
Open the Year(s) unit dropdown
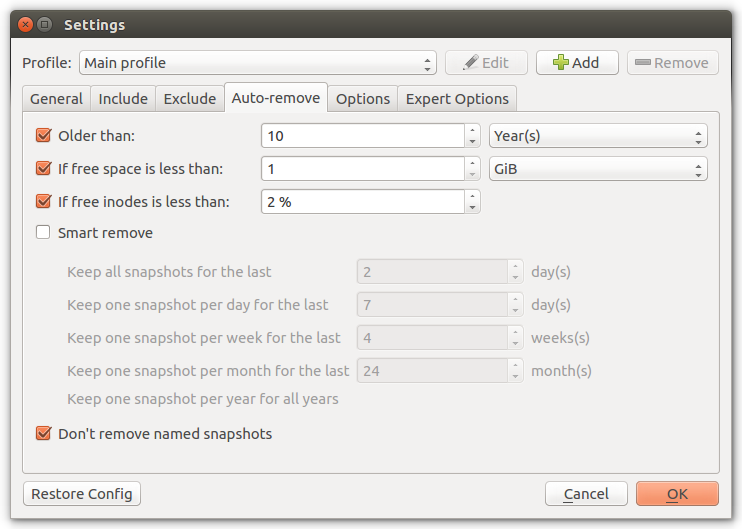[598, 136]
